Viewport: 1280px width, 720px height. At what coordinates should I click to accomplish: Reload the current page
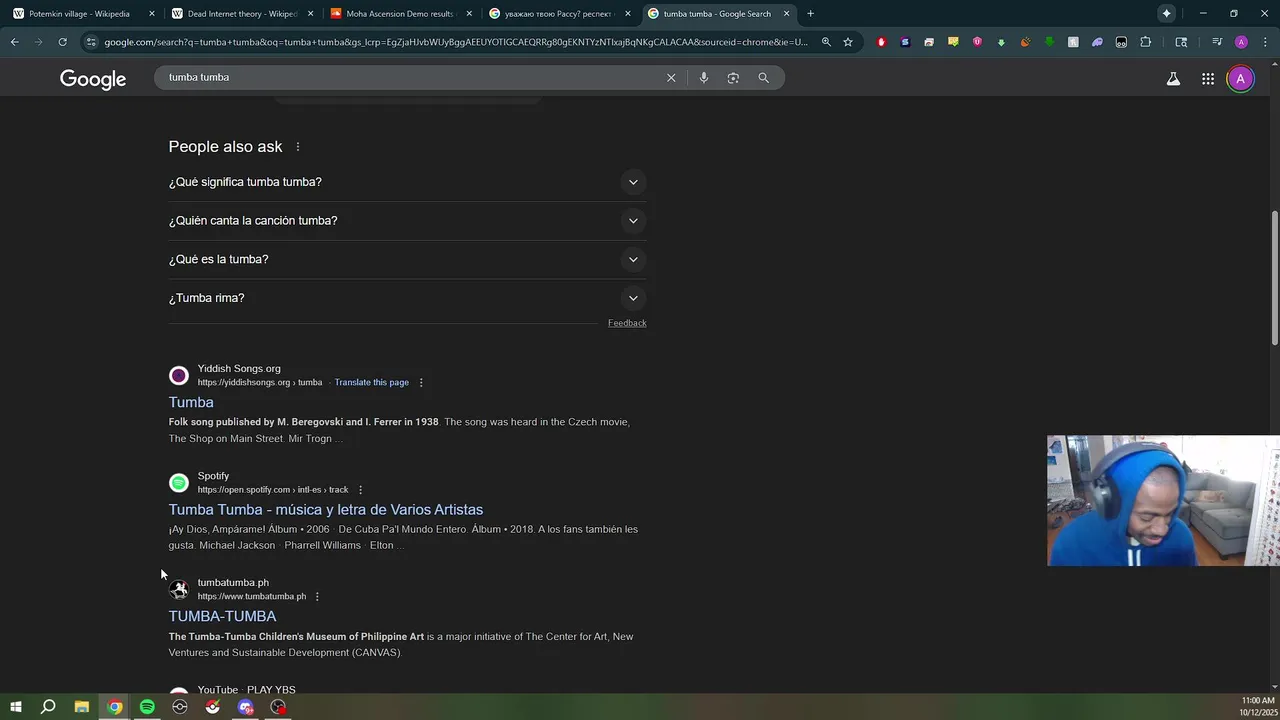click(62, 42)
